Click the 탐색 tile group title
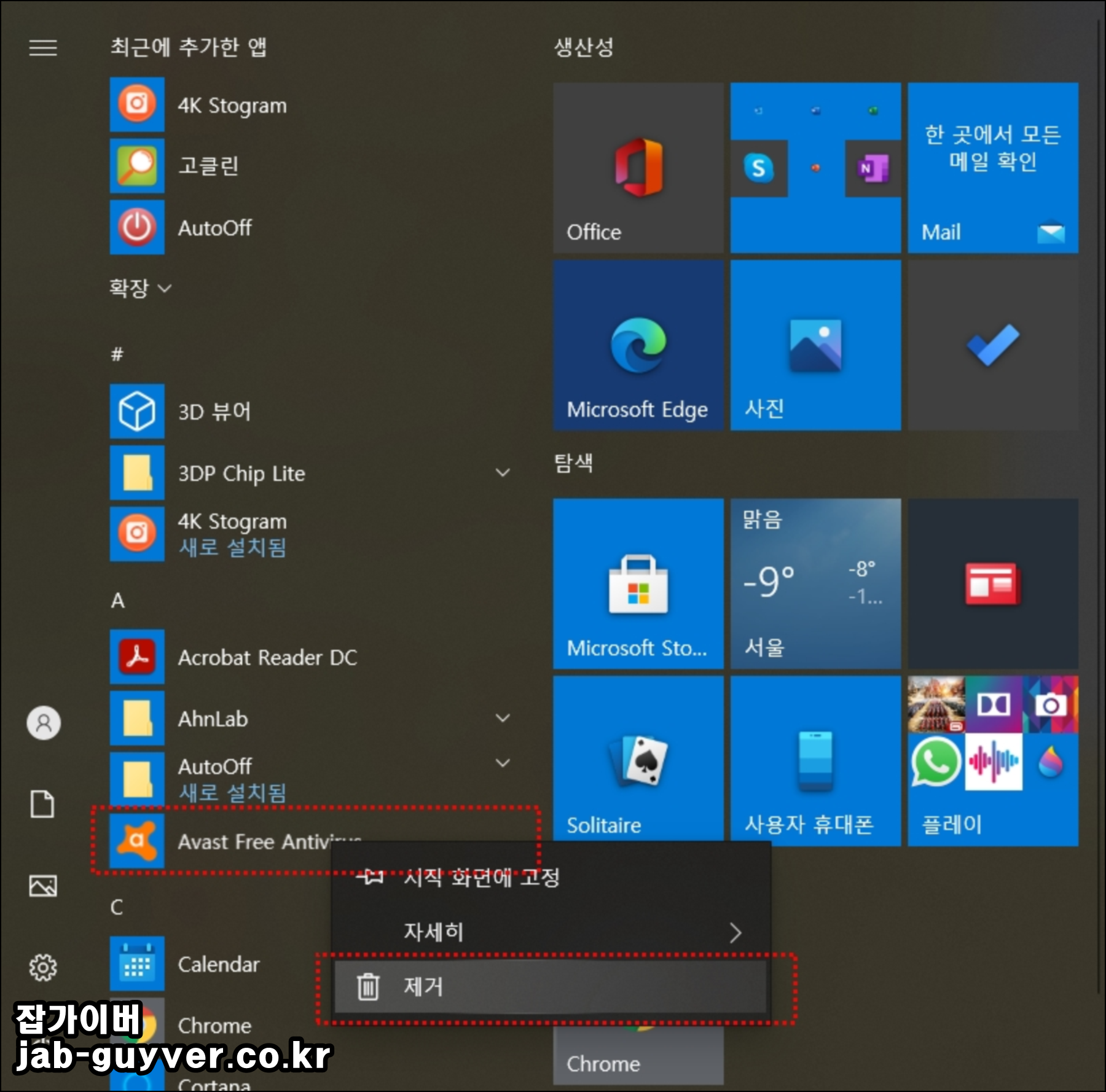1106x1092 pixels. coord(573,462)
